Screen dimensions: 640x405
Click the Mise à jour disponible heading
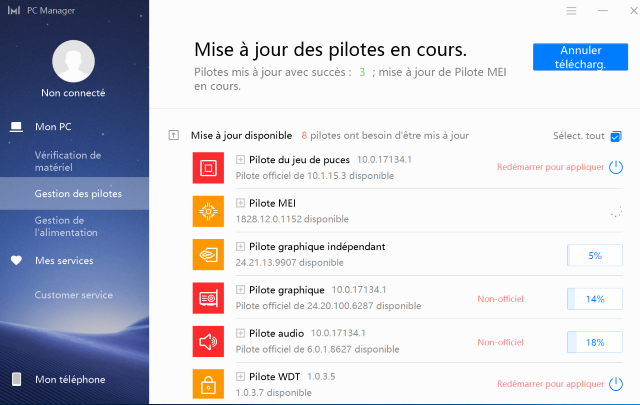coord(241,136)
